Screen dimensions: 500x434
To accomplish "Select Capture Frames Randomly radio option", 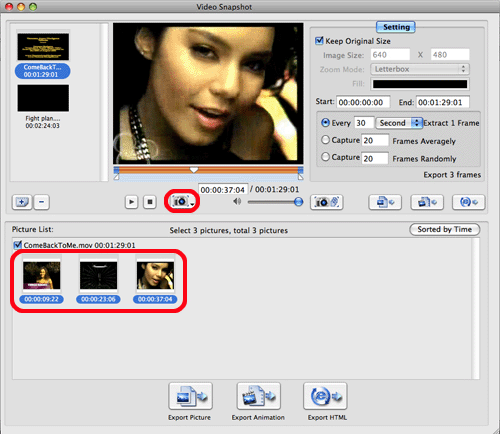I will (x=325, y=157).
